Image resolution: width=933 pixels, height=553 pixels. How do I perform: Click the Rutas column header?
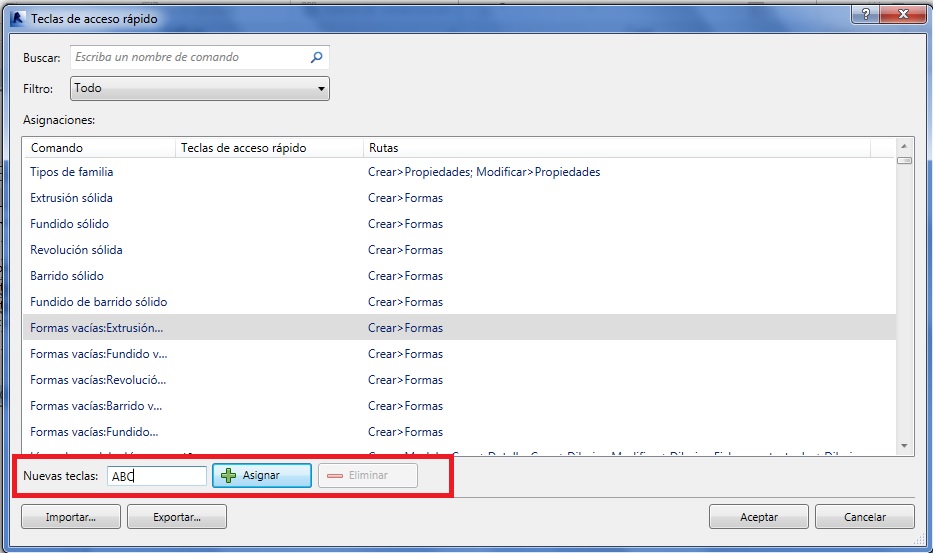616,148
